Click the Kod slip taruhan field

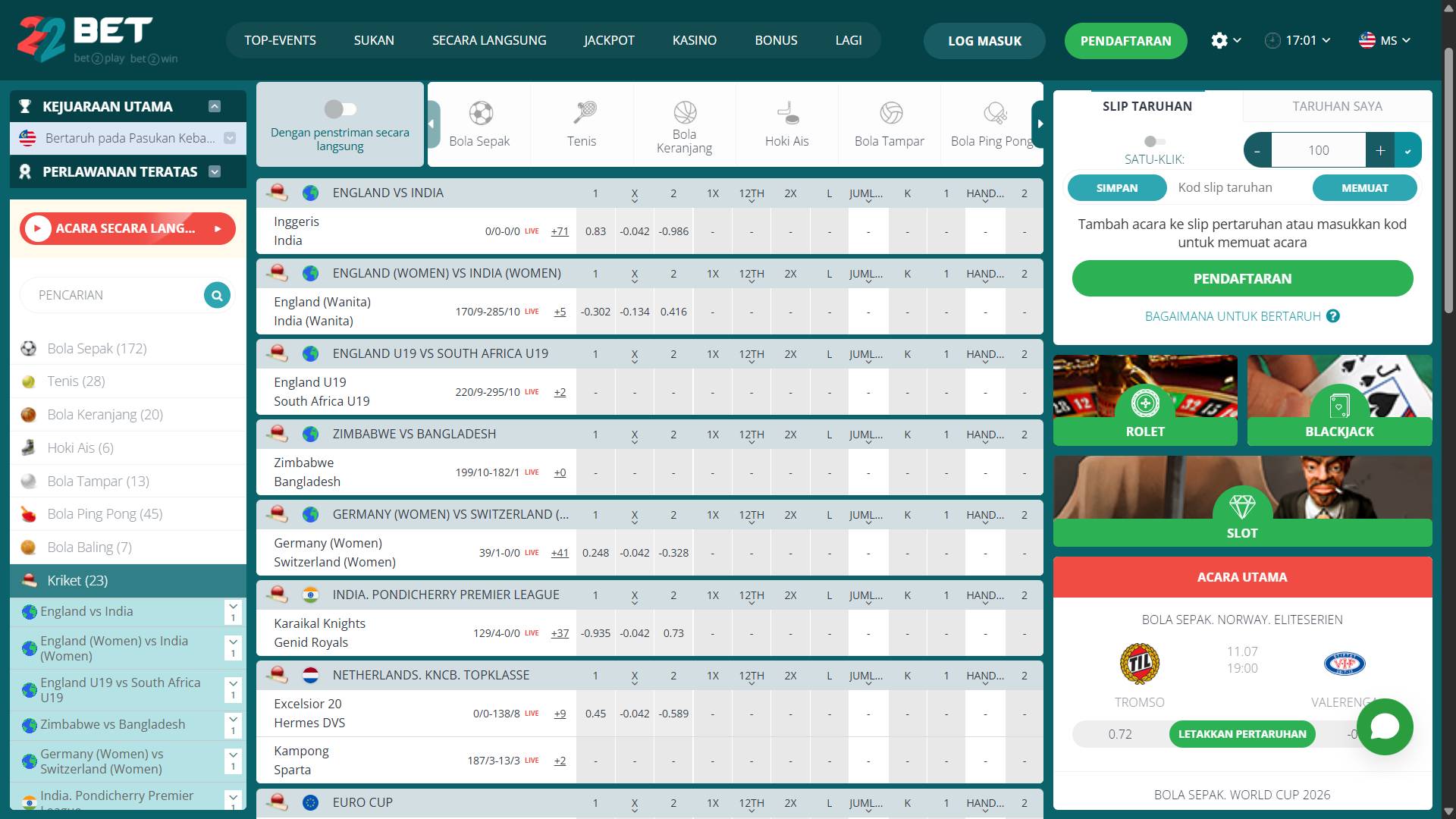click(1239, 188)
